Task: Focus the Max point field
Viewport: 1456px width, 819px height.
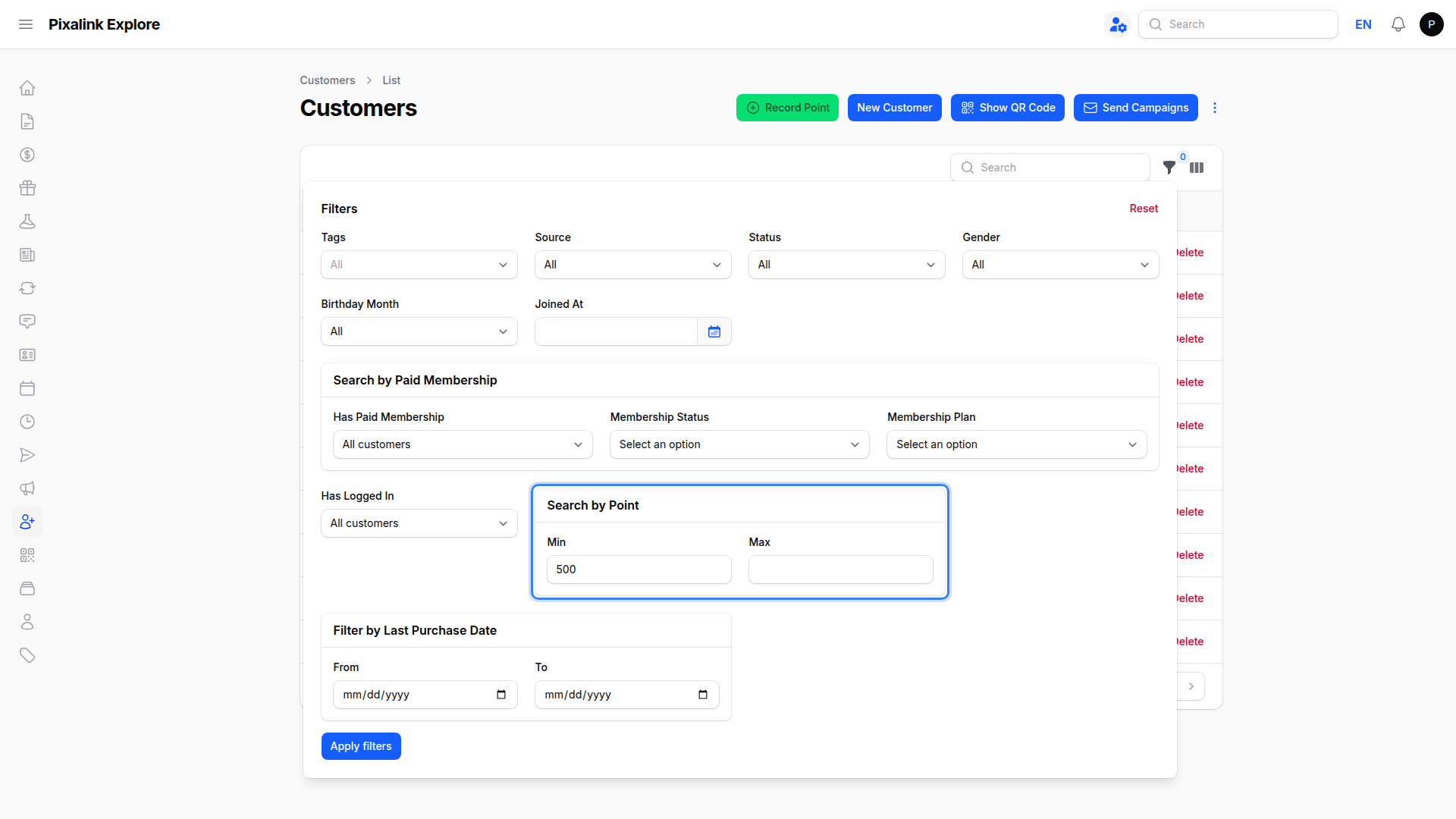Action: coord(841,570)
